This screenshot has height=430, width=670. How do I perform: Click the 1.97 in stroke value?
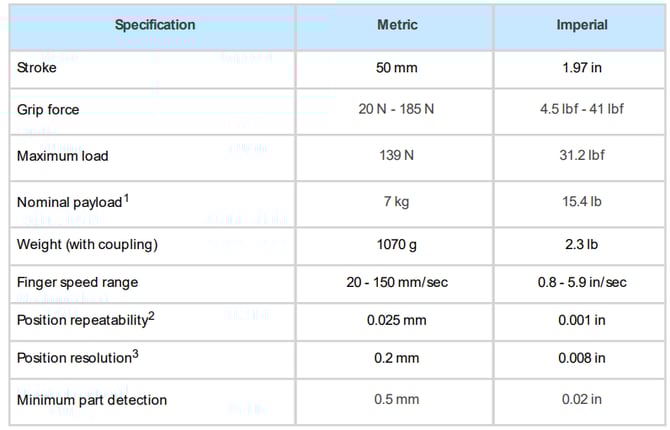pos(581,68)
